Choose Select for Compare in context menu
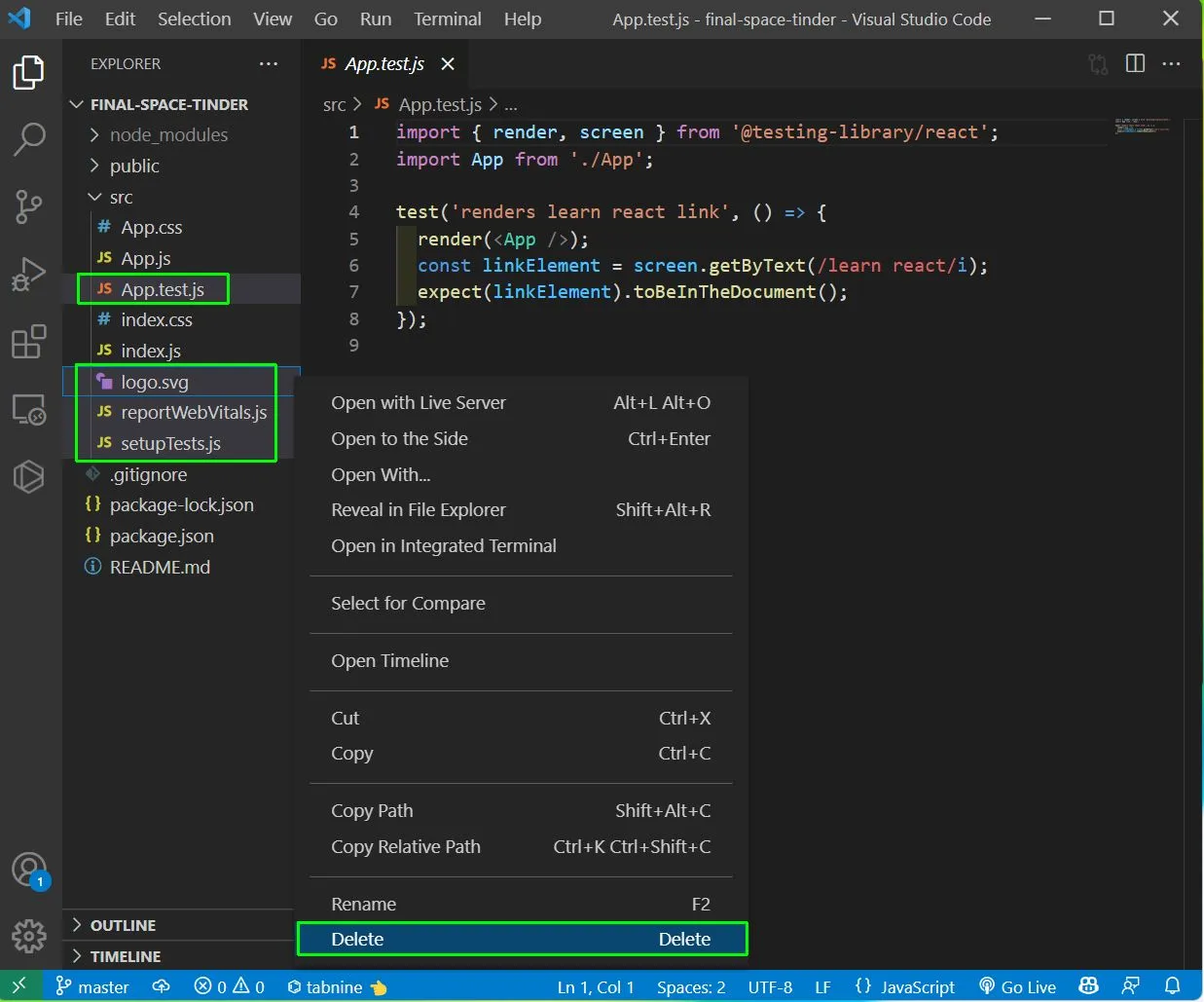The height and width of the screenshot is (1002, 1204). [x=522, y=603]
